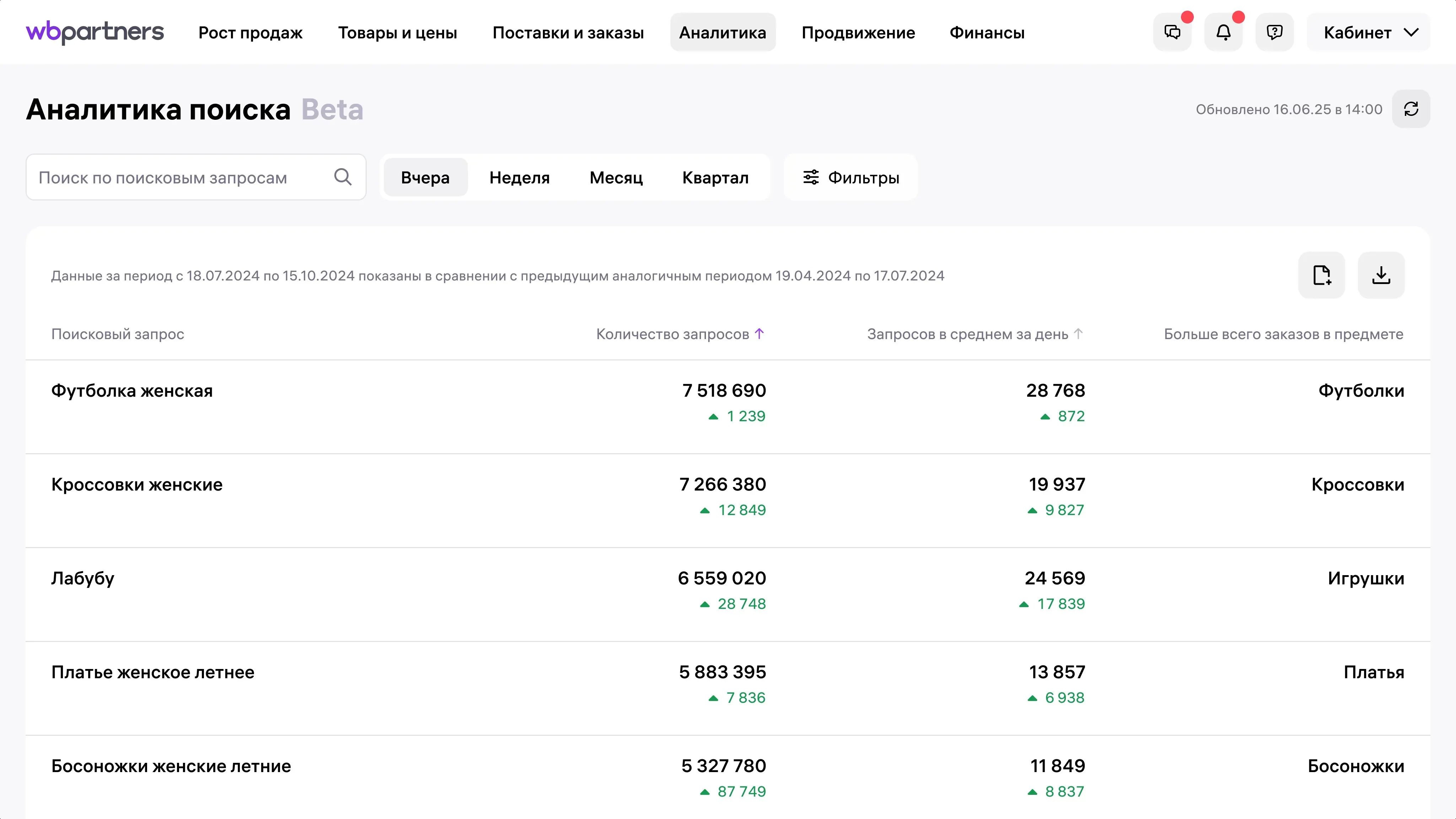Open the chat messages icon

1172,32
